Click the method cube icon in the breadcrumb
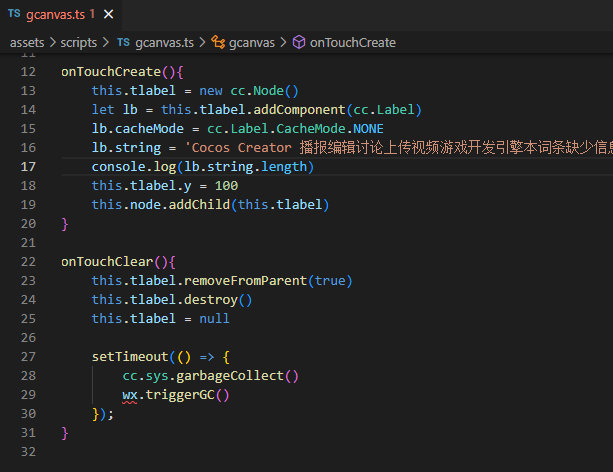 (x=299, y=42)
